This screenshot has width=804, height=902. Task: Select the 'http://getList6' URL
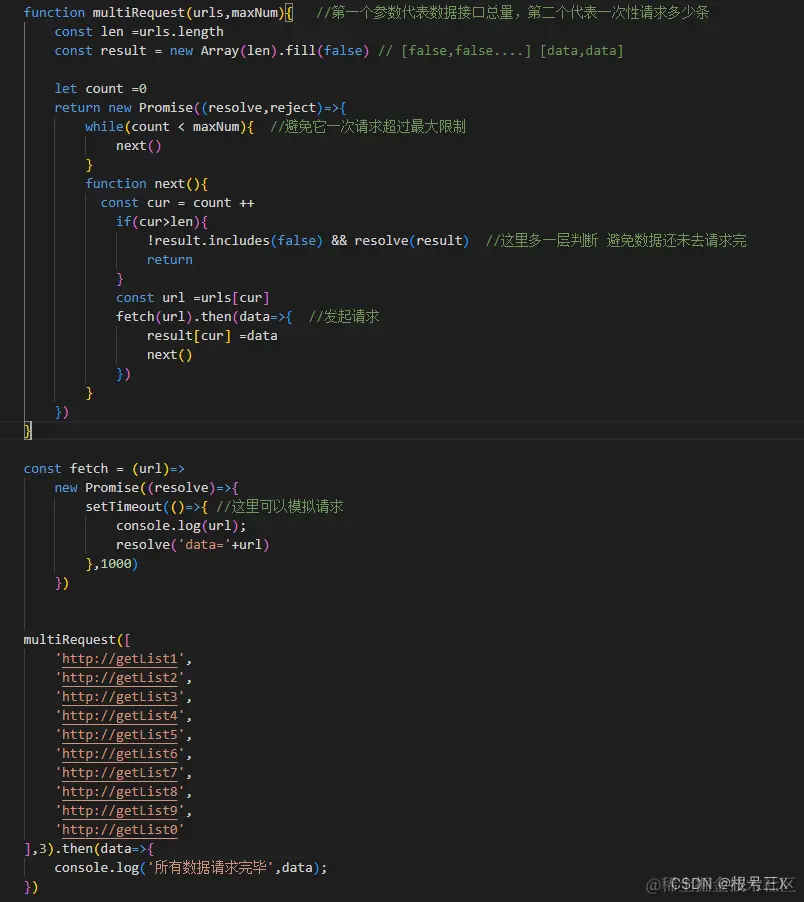pyautogui.click(x=120, y=754)
